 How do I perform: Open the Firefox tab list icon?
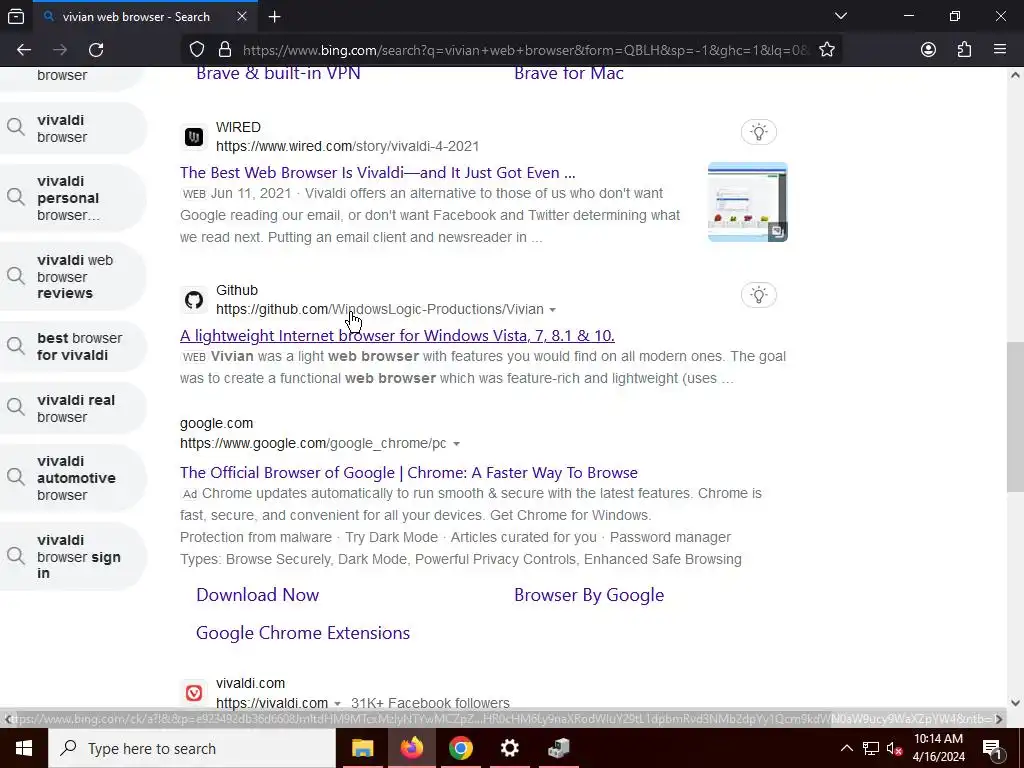pos(16,17)
